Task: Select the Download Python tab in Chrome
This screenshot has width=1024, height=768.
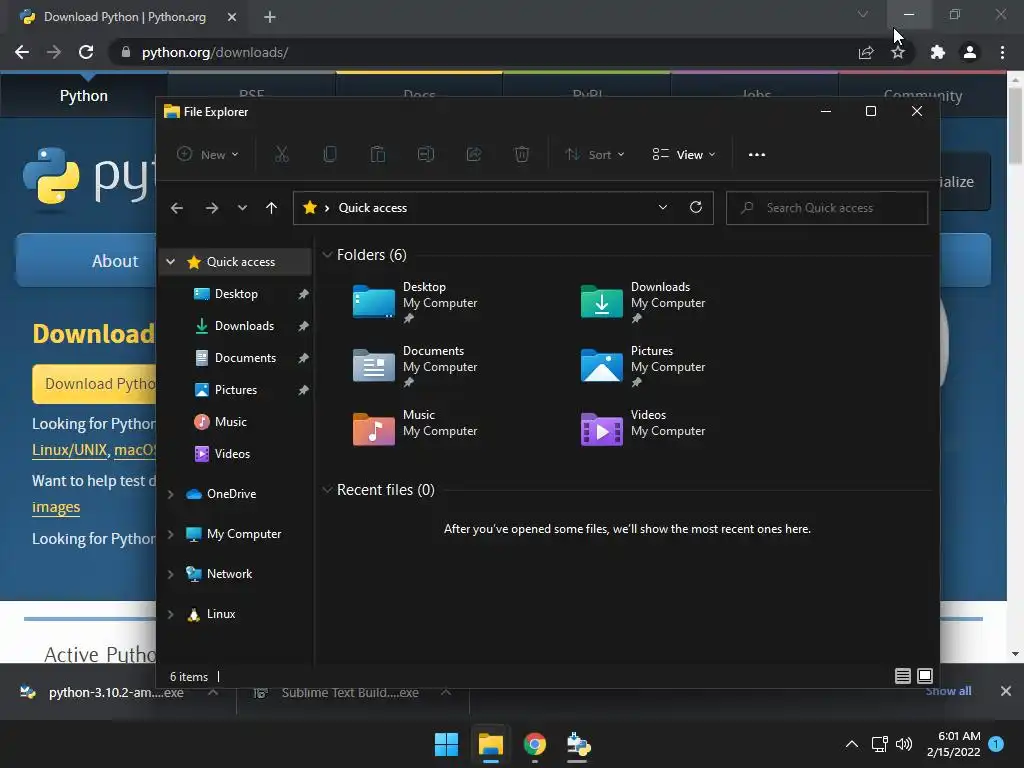Action: 125,17
